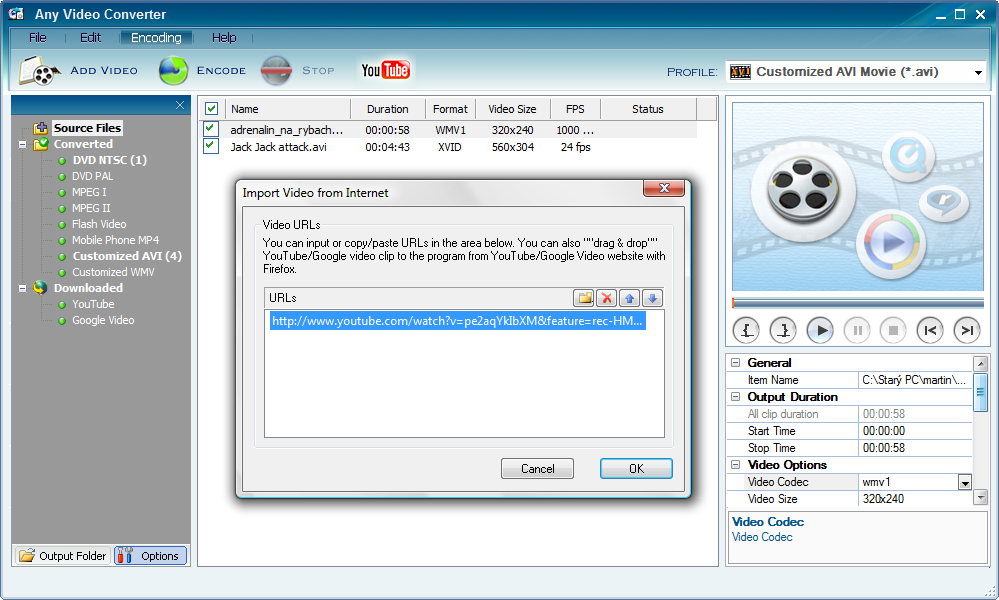The height and width of the screenshot is (600, 999).
Task: Select Customized AVI (4) in tree
Action: 127,256
